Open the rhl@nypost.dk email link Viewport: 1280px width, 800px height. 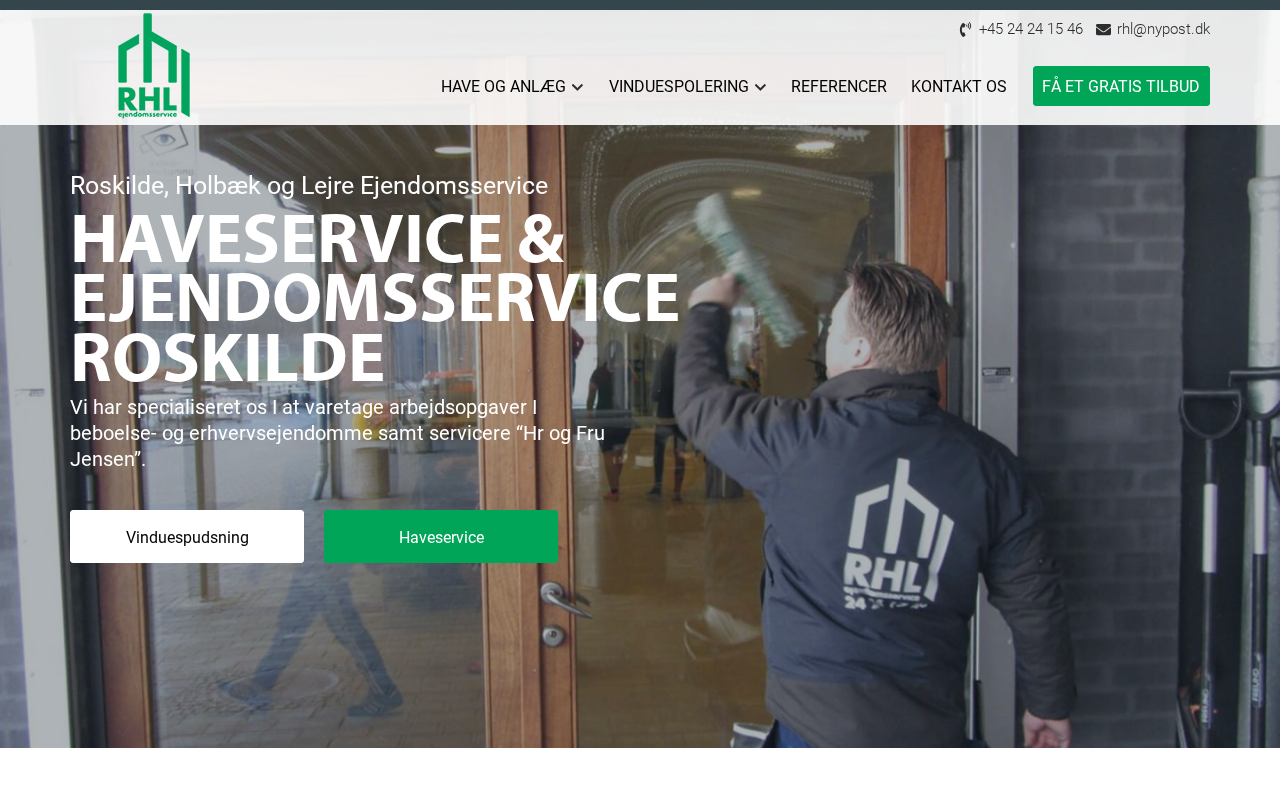click(1164, 29)
